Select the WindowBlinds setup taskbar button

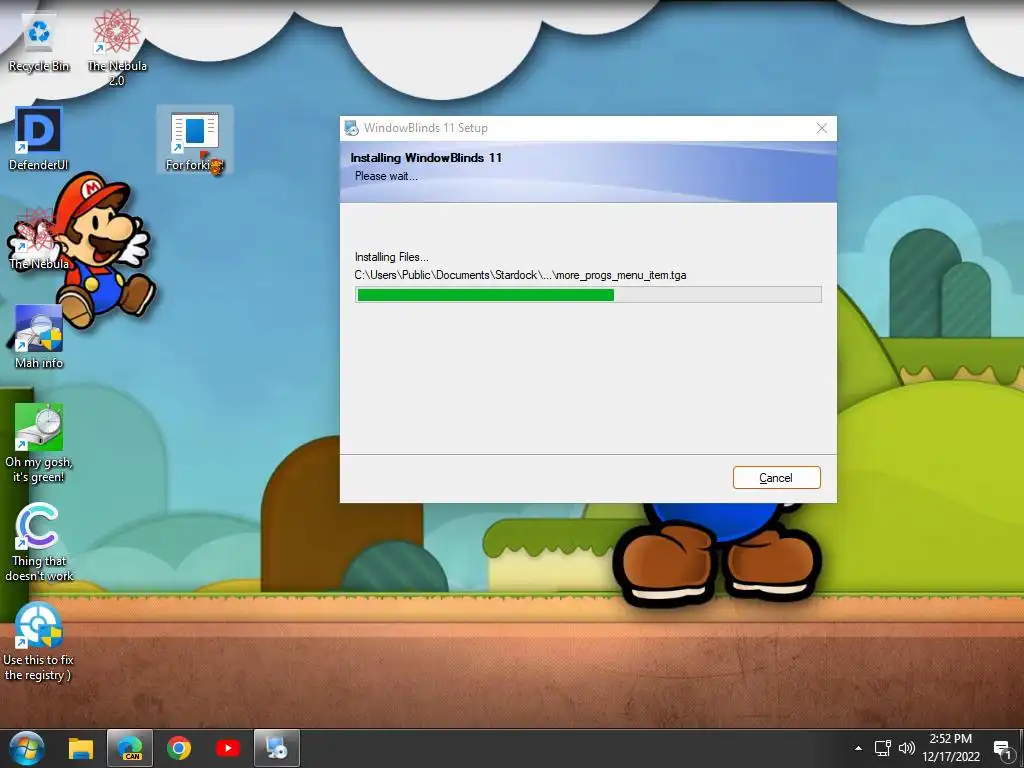[277, 748]
